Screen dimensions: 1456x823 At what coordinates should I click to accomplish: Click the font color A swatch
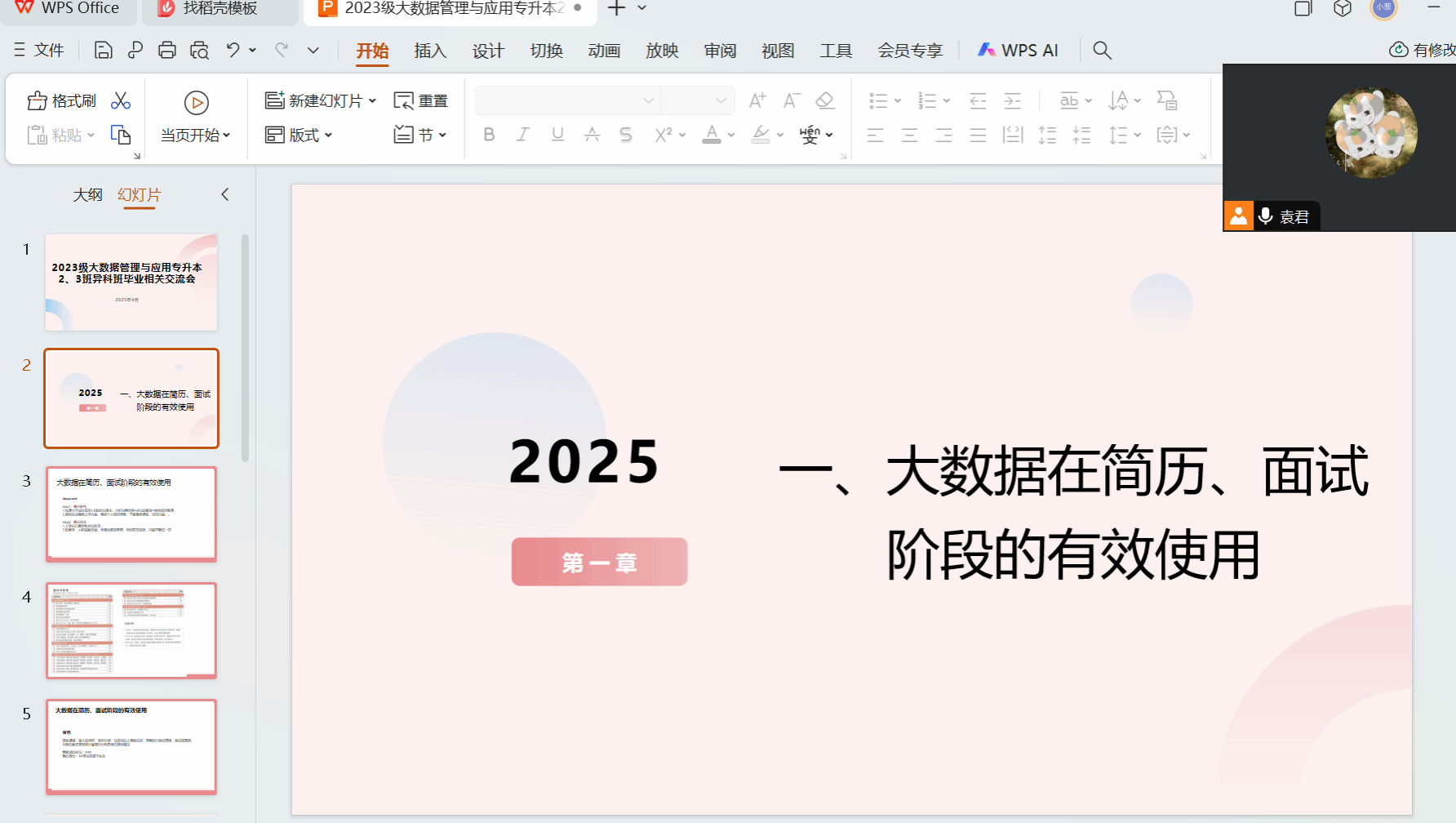pos(712,135)
